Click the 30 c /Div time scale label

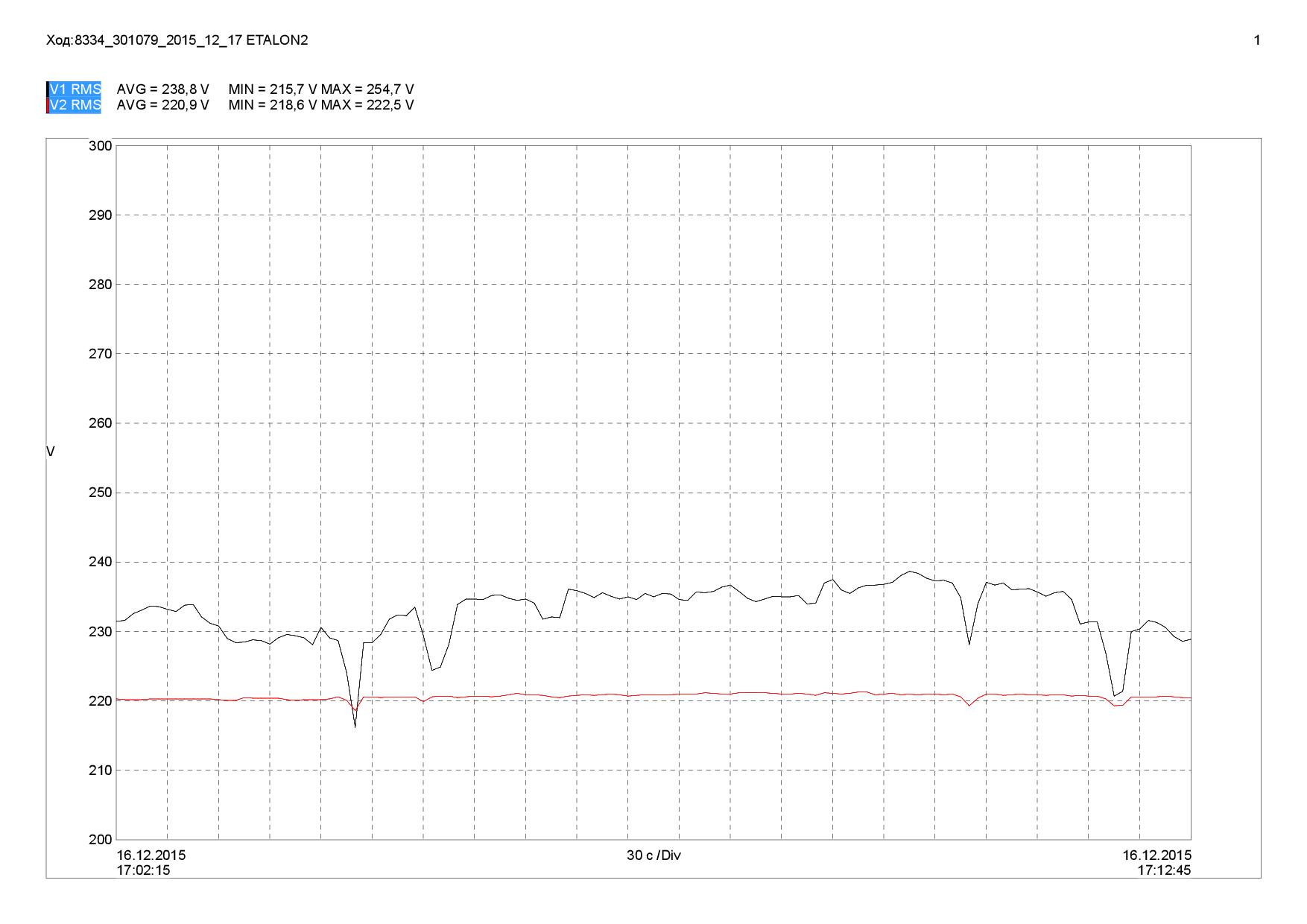(653, 855)
